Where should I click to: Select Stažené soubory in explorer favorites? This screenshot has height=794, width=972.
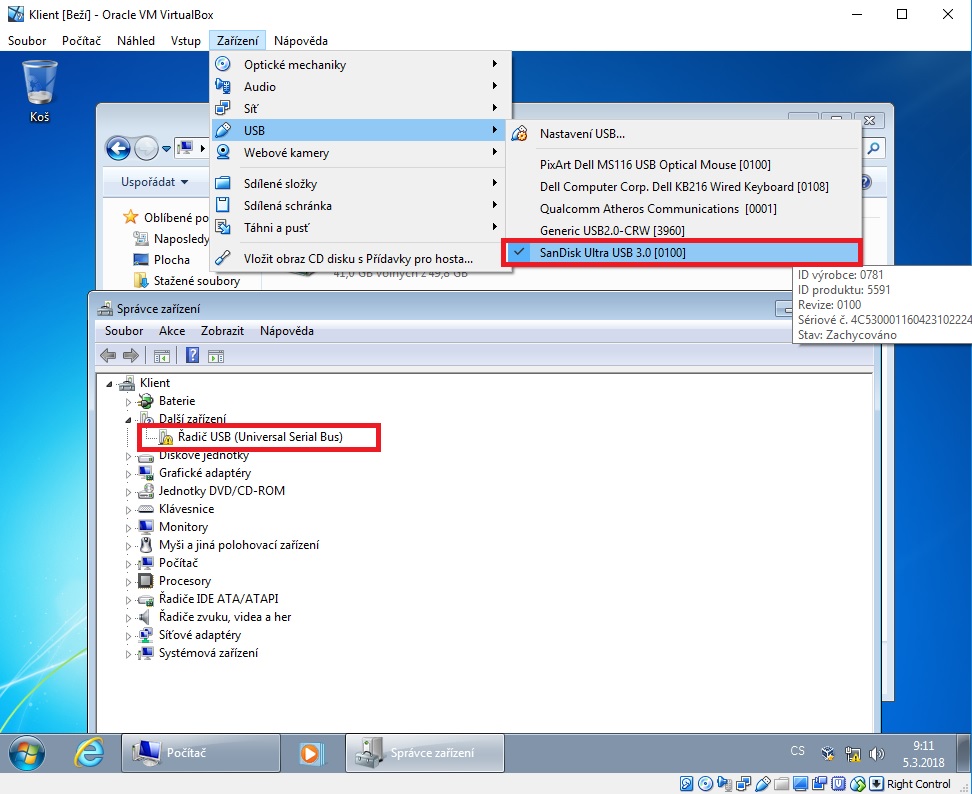point(187,281)
